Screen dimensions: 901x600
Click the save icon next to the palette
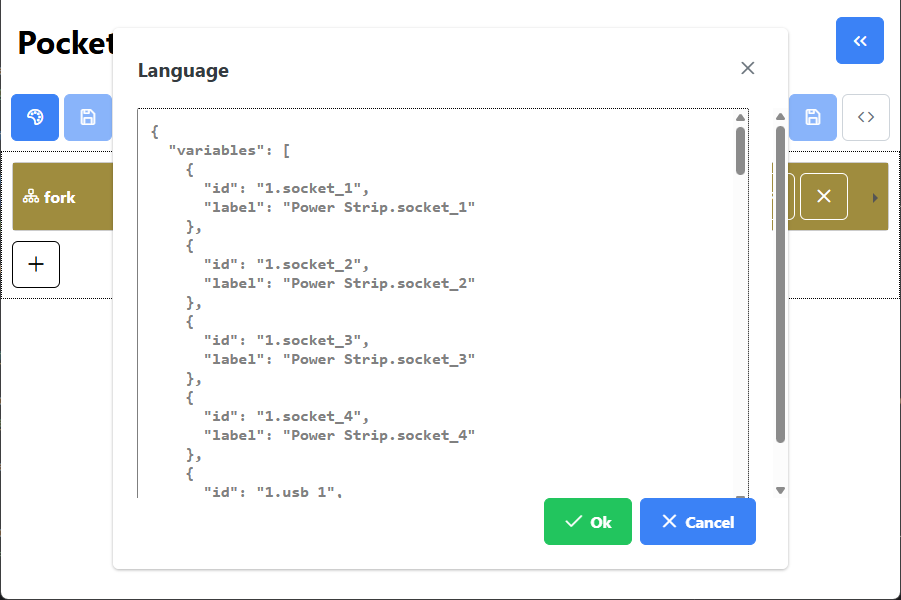point(88,117)
